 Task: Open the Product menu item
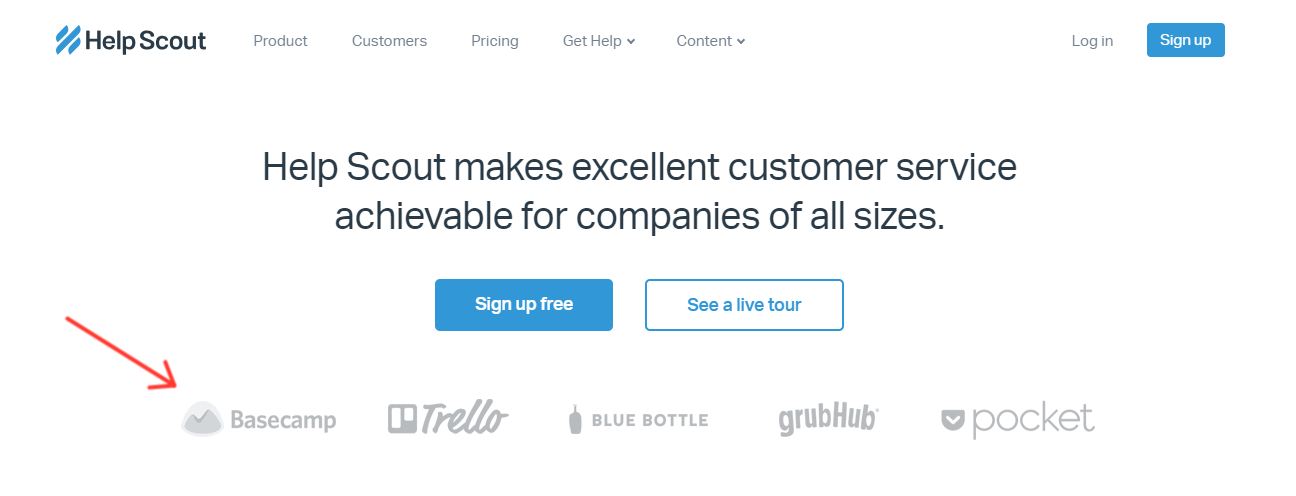tap(281, 41)
